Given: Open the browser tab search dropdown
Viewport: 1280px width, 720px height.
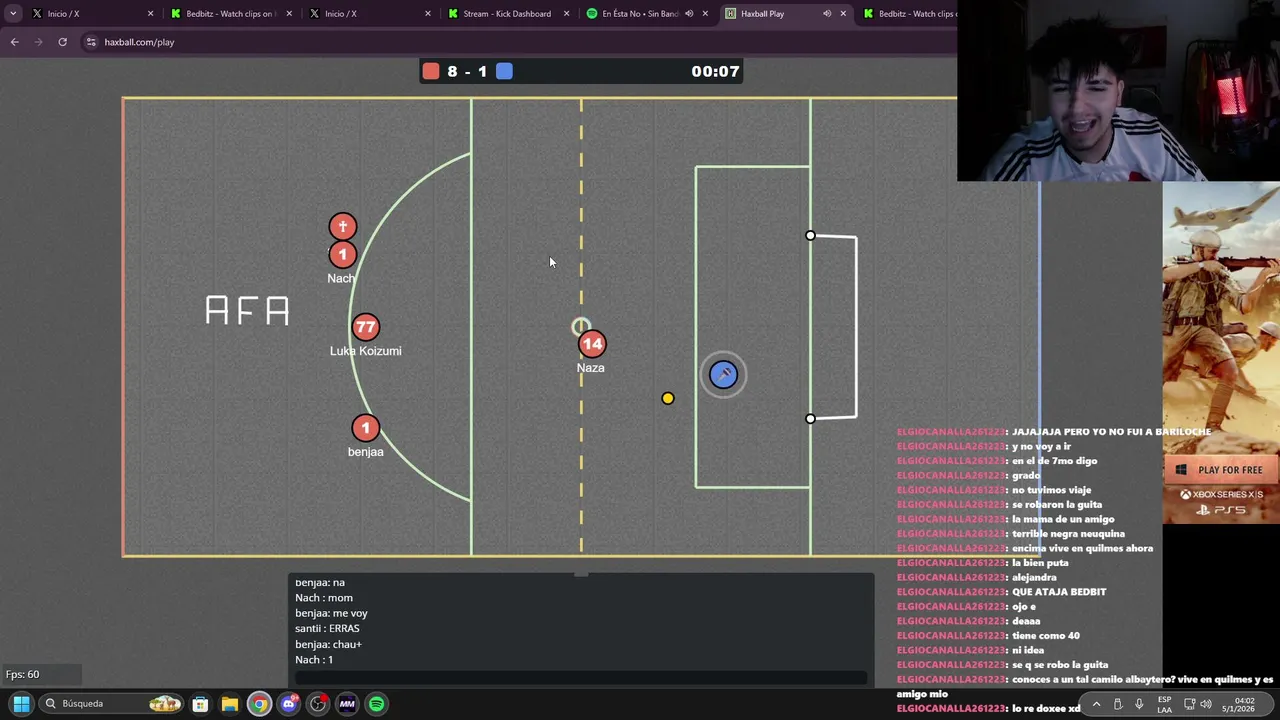Looking at the screenshot, I should click(13, 13).
